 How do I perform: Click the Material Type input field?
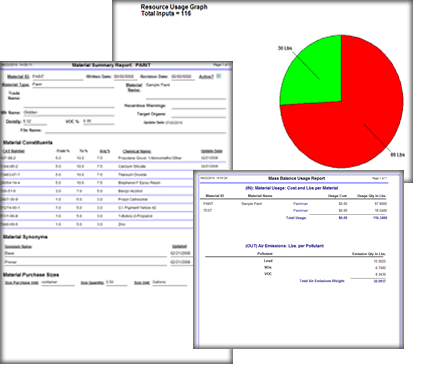pyautogui.click(x=73, y=85)
